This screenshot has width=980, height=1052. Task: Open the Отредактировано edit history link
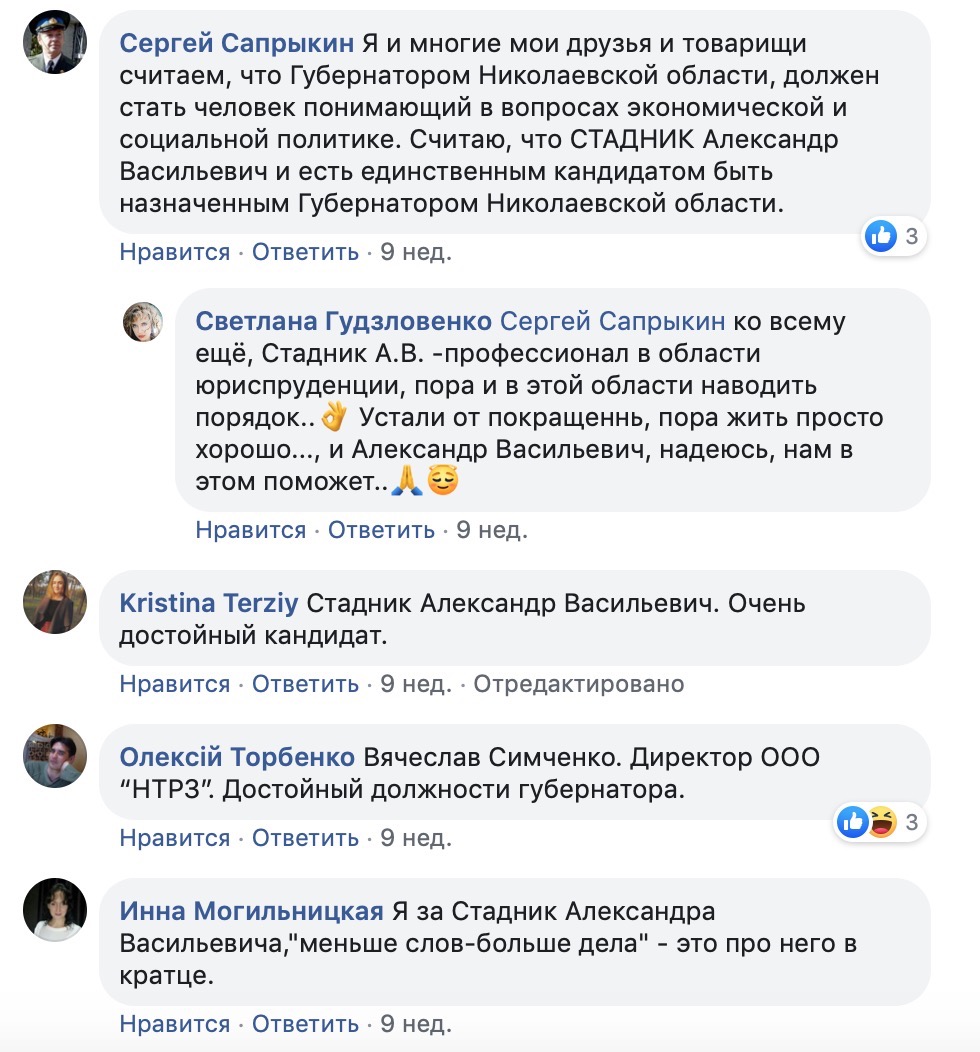tap(578, 684)
